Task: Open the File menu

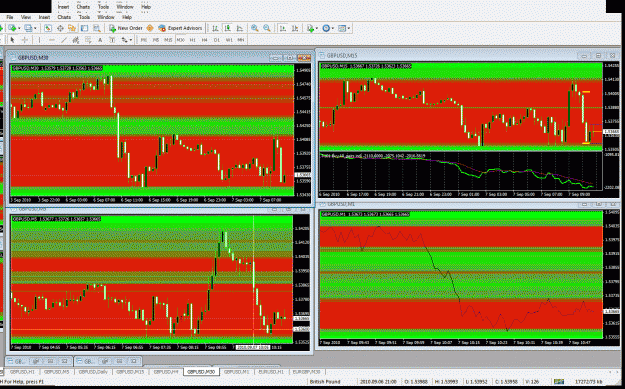Action: [x=10, y=17]
